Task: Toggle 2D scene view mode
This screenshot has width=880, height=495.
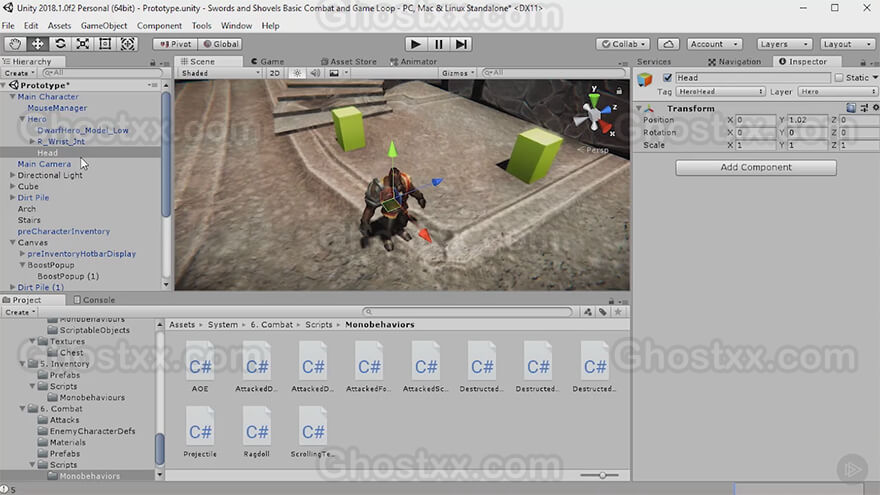Action: click(x=274, y=73)
